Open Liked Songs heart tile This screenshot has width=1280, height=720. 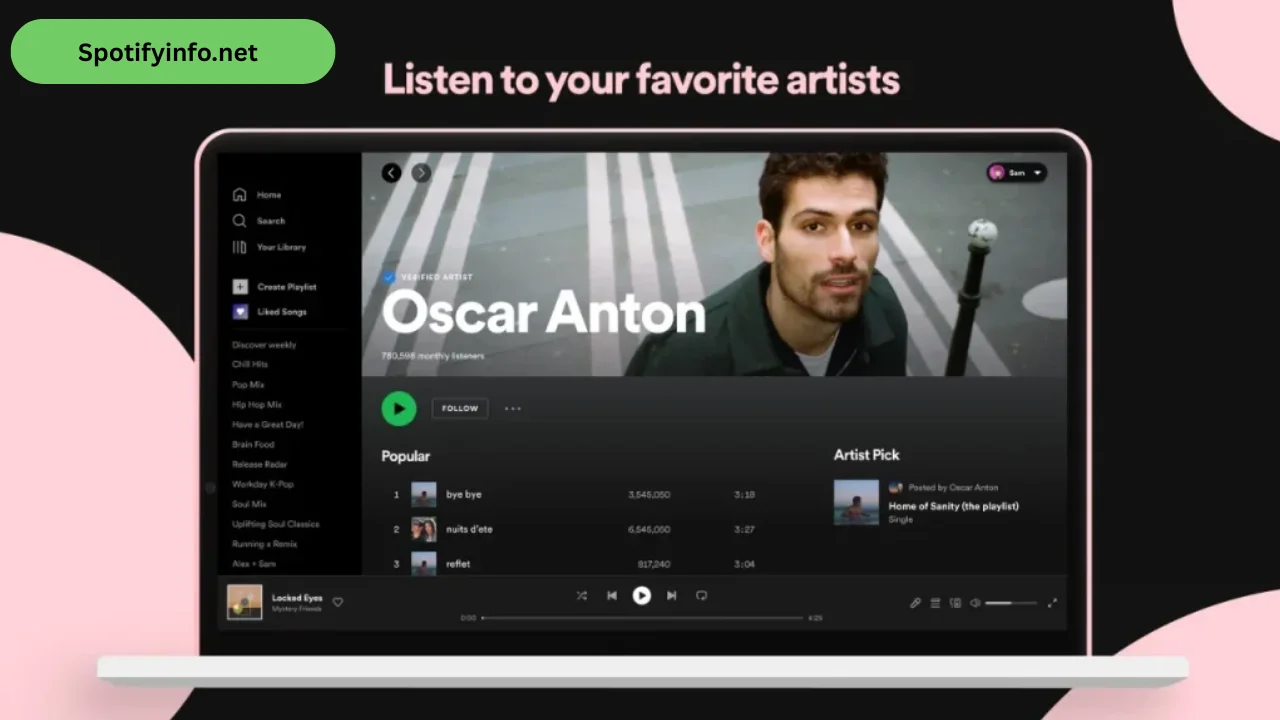pyautogui.click(x=240, y=312)
